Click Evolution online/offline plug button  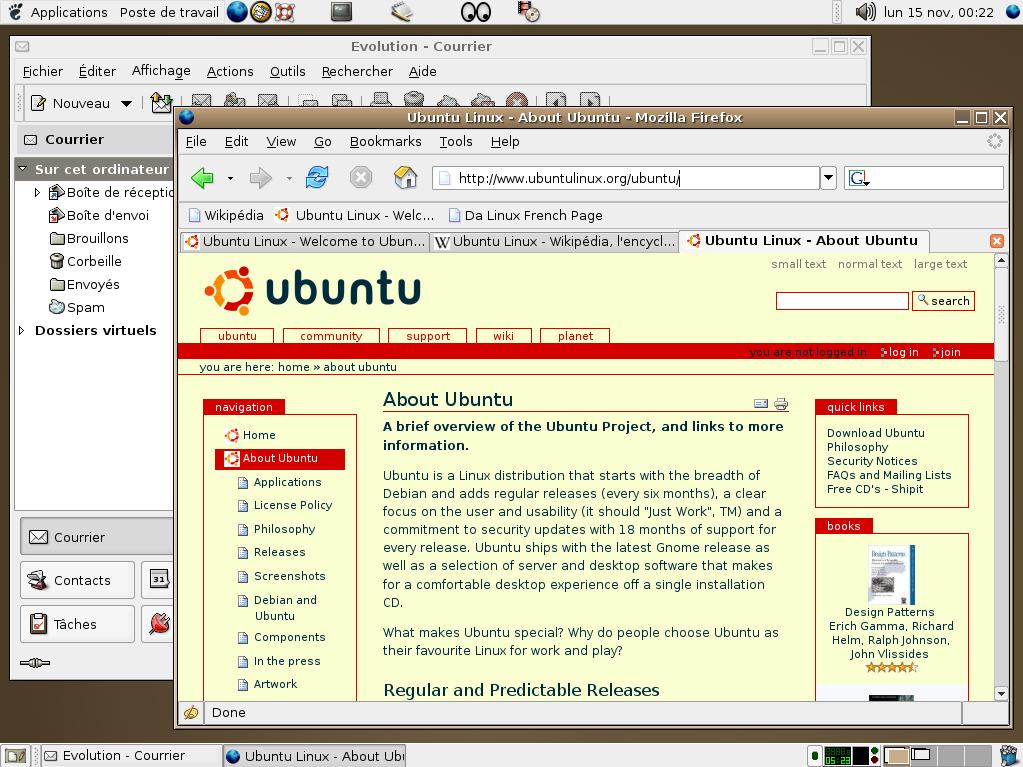159,624
